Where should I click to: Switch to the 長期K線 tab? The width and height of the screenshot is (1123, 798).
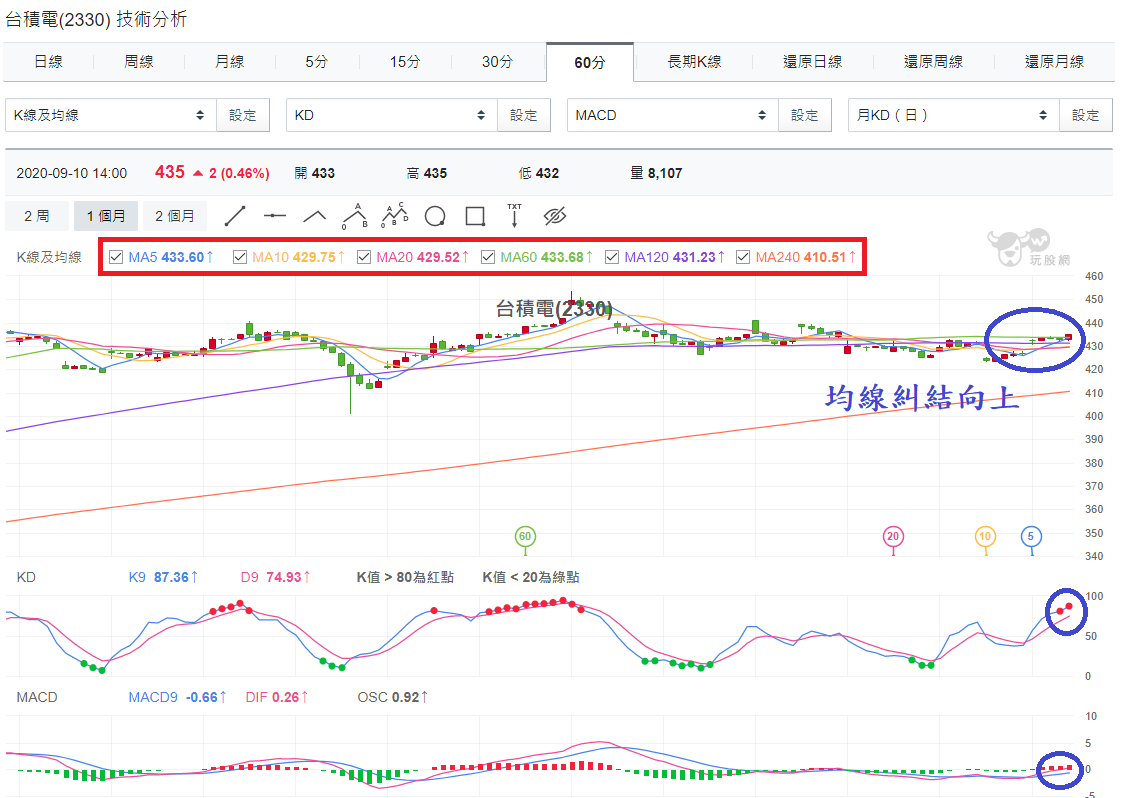coord(694,62)
